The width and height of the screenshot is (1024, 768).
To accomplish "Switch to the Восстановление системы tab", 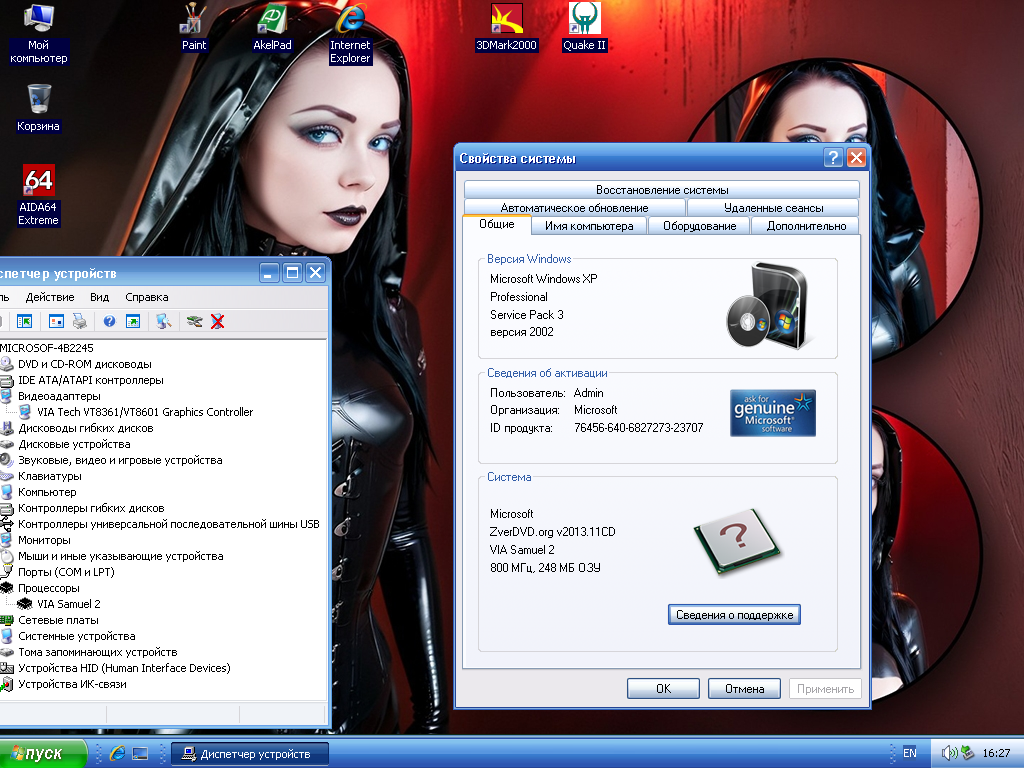I will pos(662,190).
